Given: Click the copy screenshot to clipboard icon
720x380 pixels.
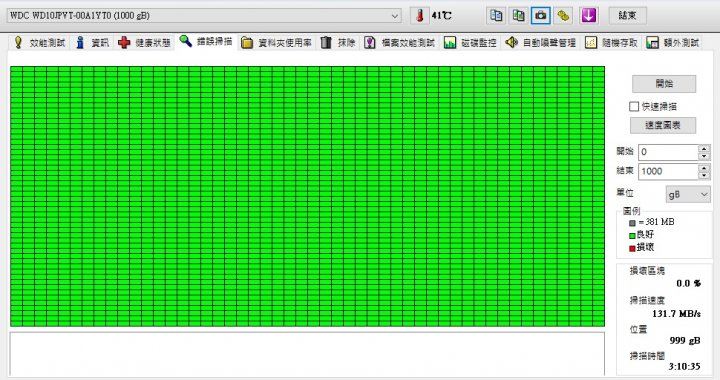Looking at the screenshot, I should click(x=518, y=15).
